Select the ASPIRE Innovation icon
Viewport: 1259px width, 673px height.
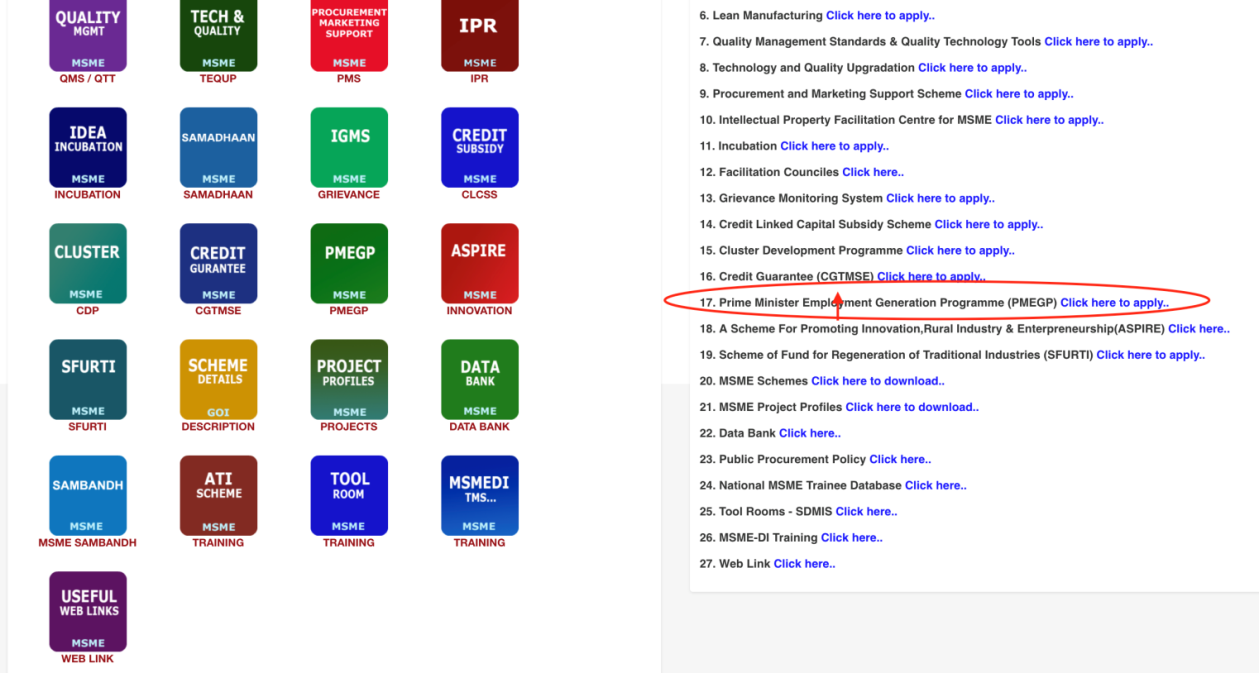tap(479, 264)
